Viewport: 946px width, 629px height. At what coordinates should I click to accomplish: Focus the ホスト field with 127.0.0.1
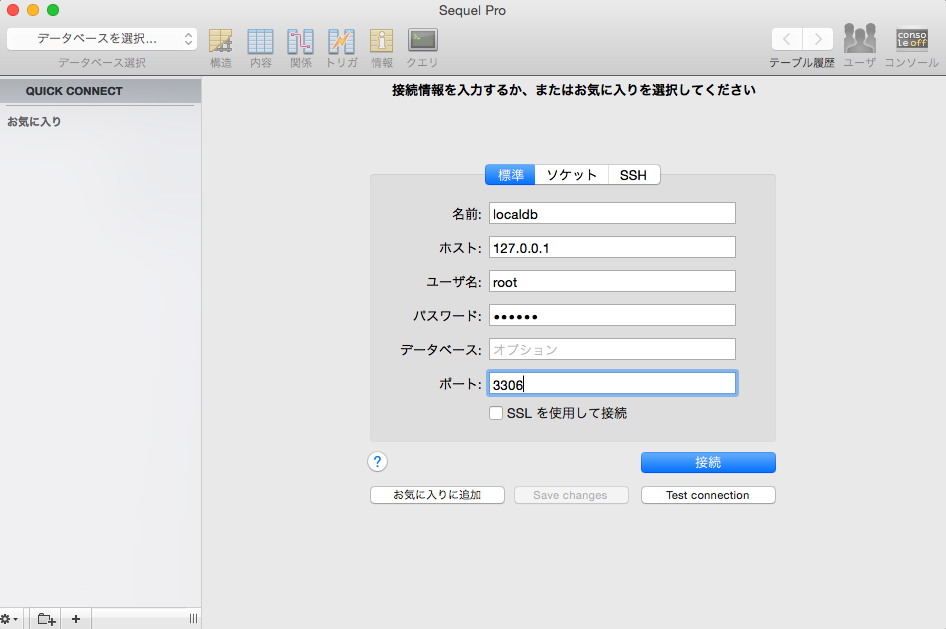click(612, 247)
